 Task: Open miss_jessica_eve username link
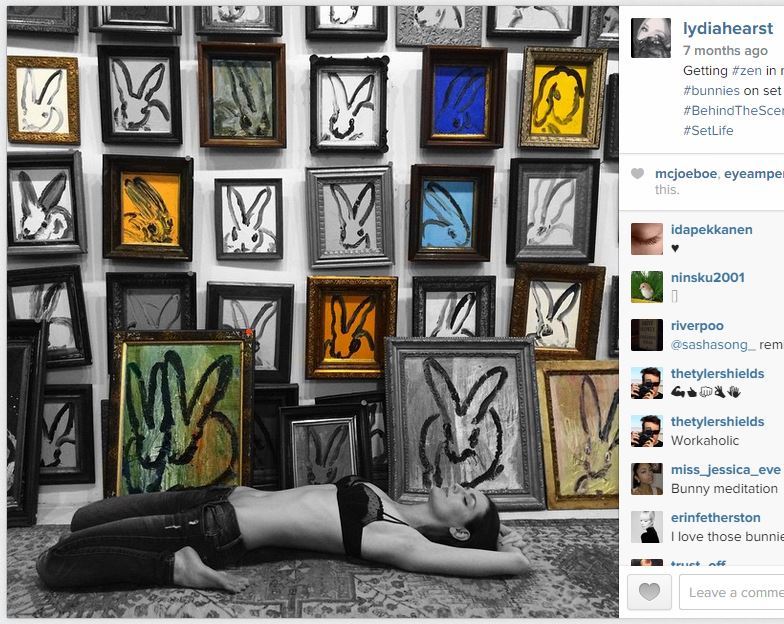pos(726,470)
